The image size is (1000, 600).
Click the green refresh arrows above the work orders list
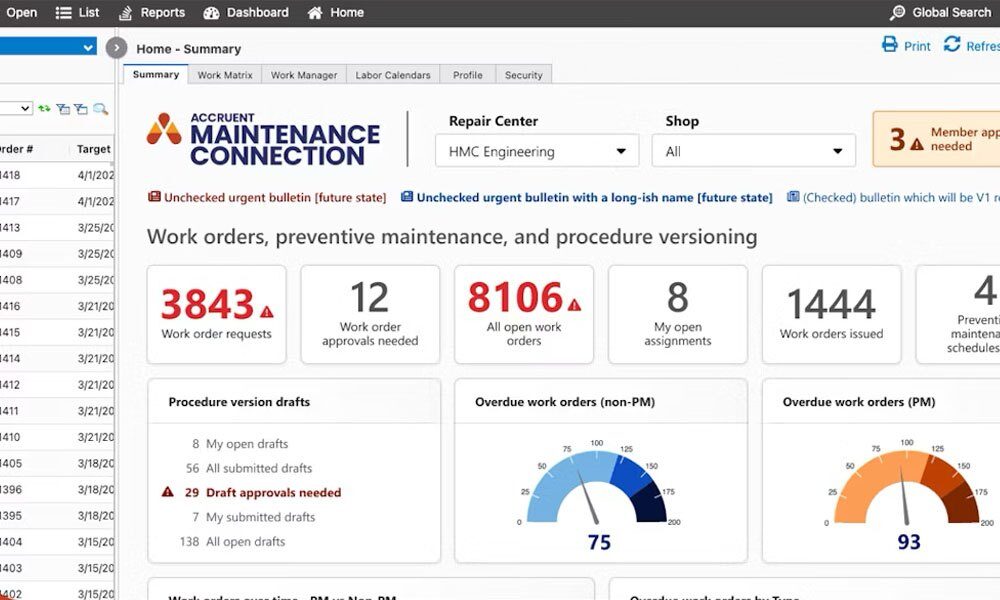pyautogui.click(x=44, y=108)
